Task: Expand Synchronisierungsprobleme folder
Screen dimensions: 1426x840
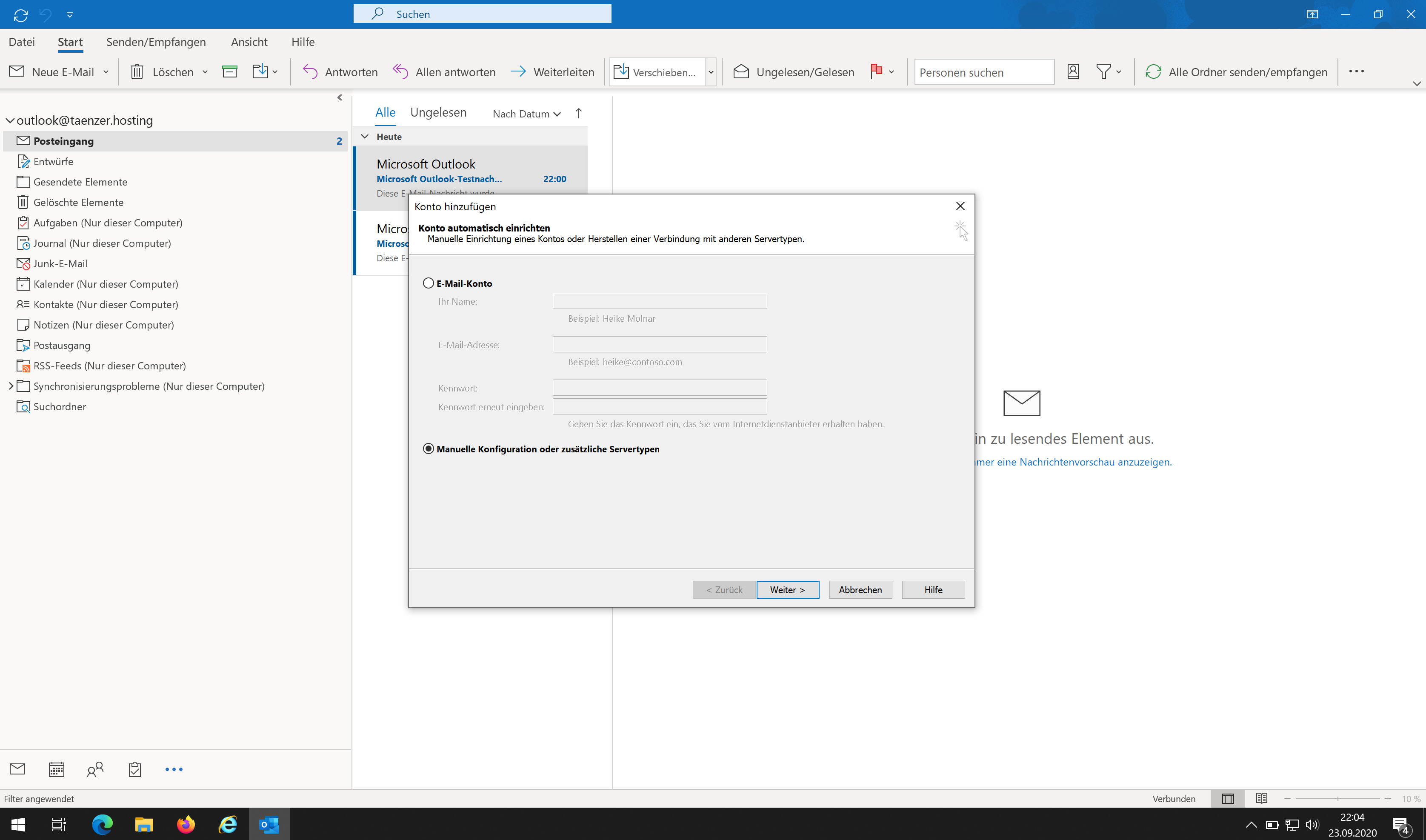Action: tap(11, 386)
